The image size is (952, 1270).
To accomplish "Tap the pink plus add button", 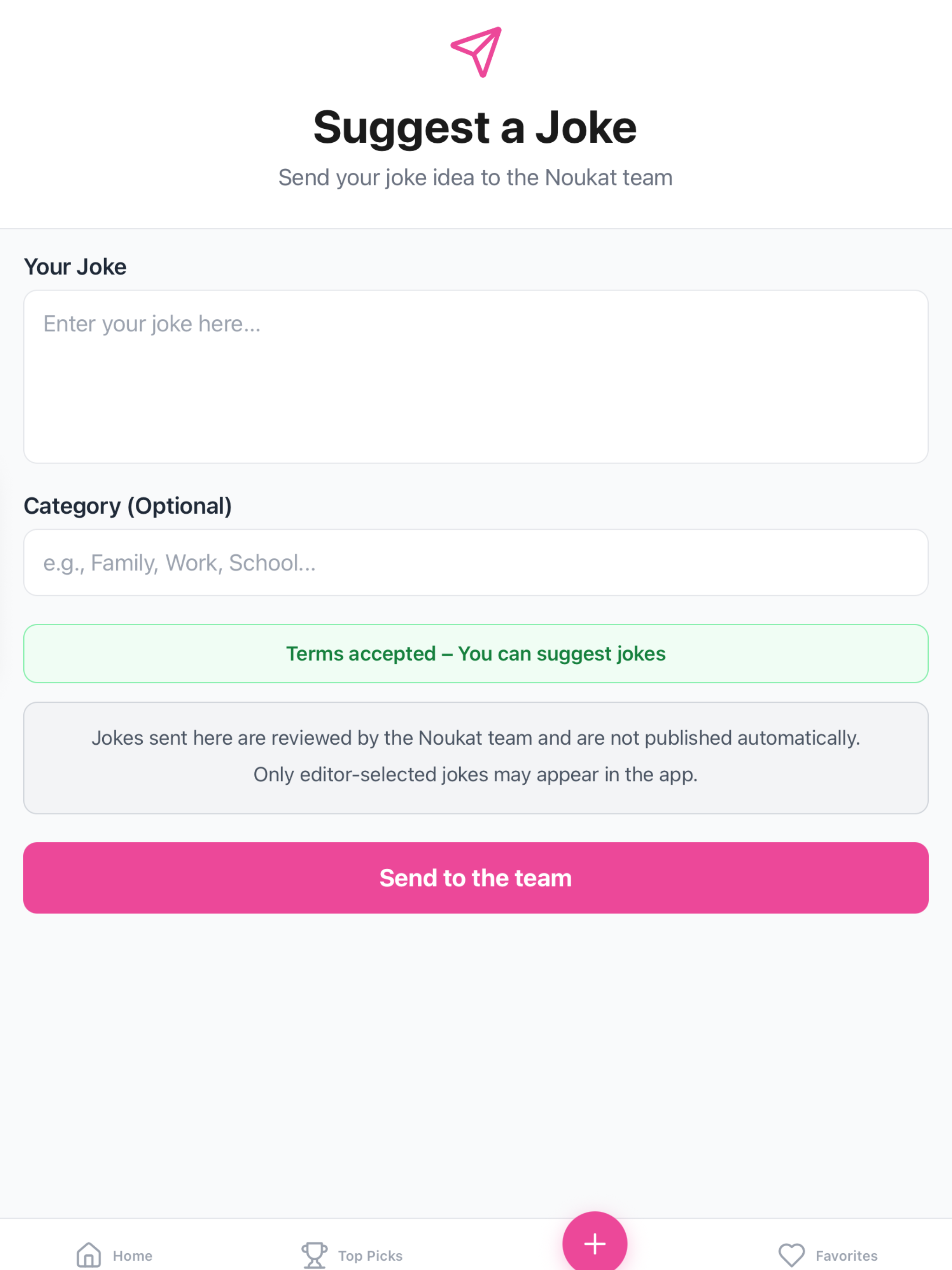I will [595, 1244].
